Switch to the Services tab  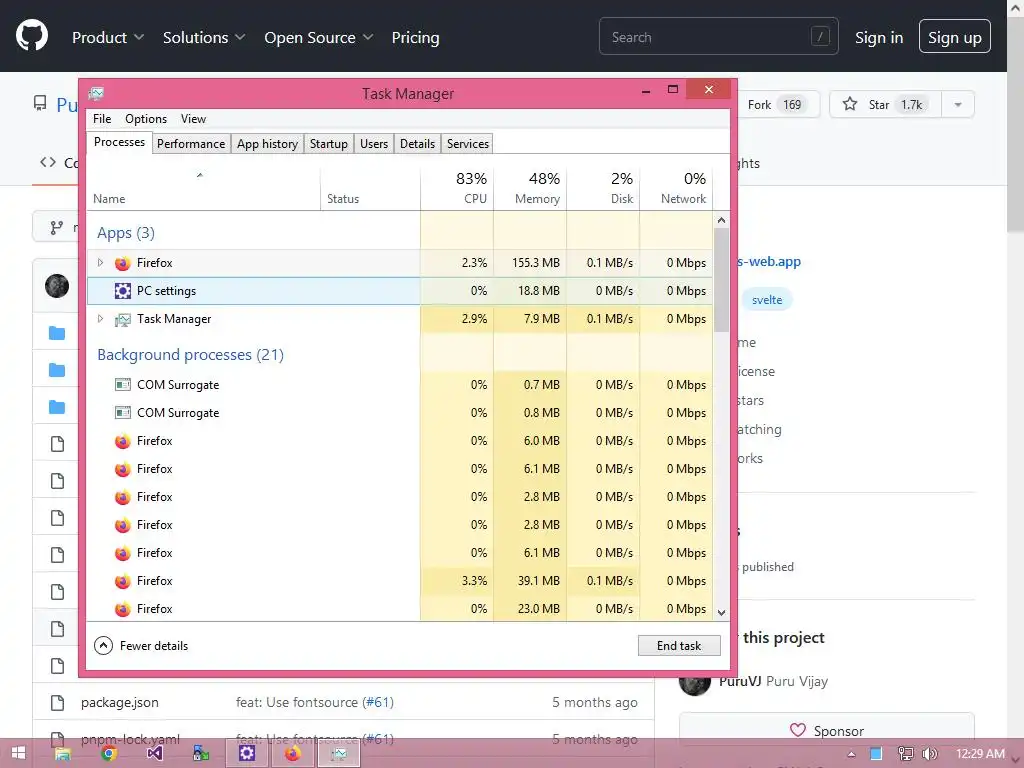(468, 144)
